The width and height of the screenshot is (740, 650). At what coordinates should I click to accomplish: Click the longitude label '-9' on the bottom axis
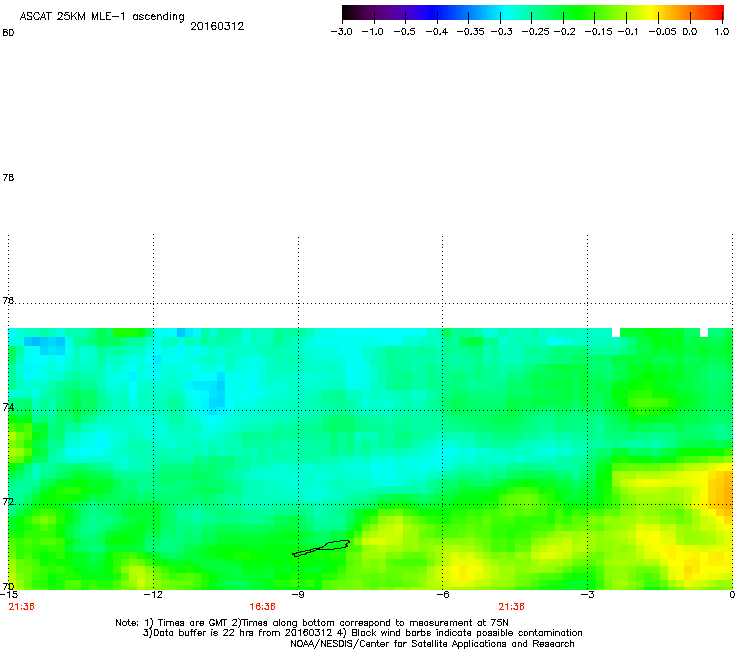(x=298, y=595)
